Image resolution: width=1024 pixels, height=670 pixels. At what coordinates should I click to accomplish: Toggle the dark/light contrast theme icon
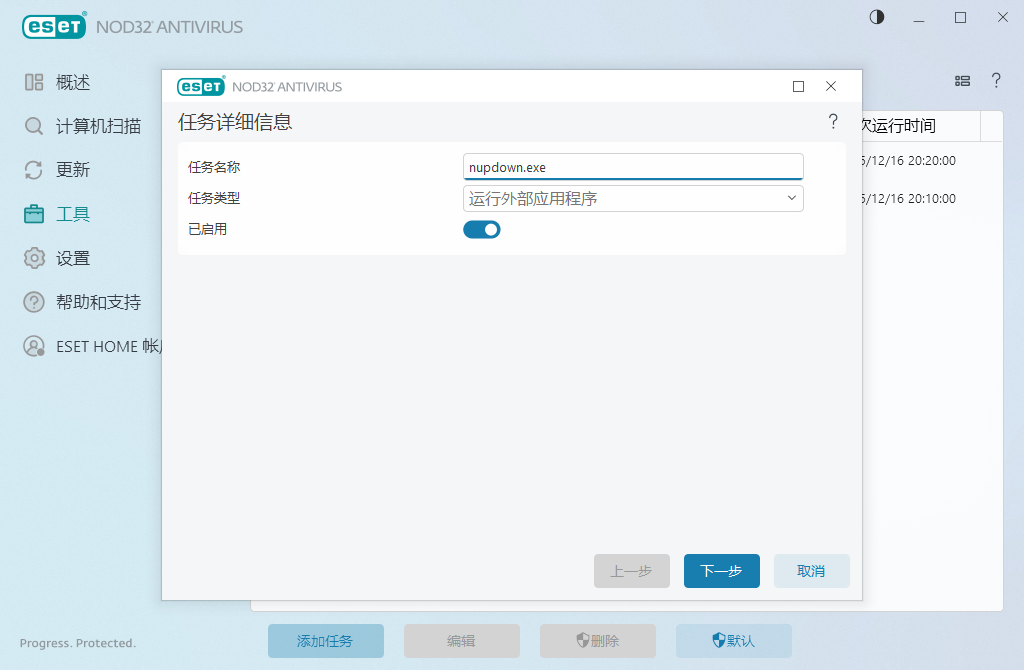click(x=877, y=17)
